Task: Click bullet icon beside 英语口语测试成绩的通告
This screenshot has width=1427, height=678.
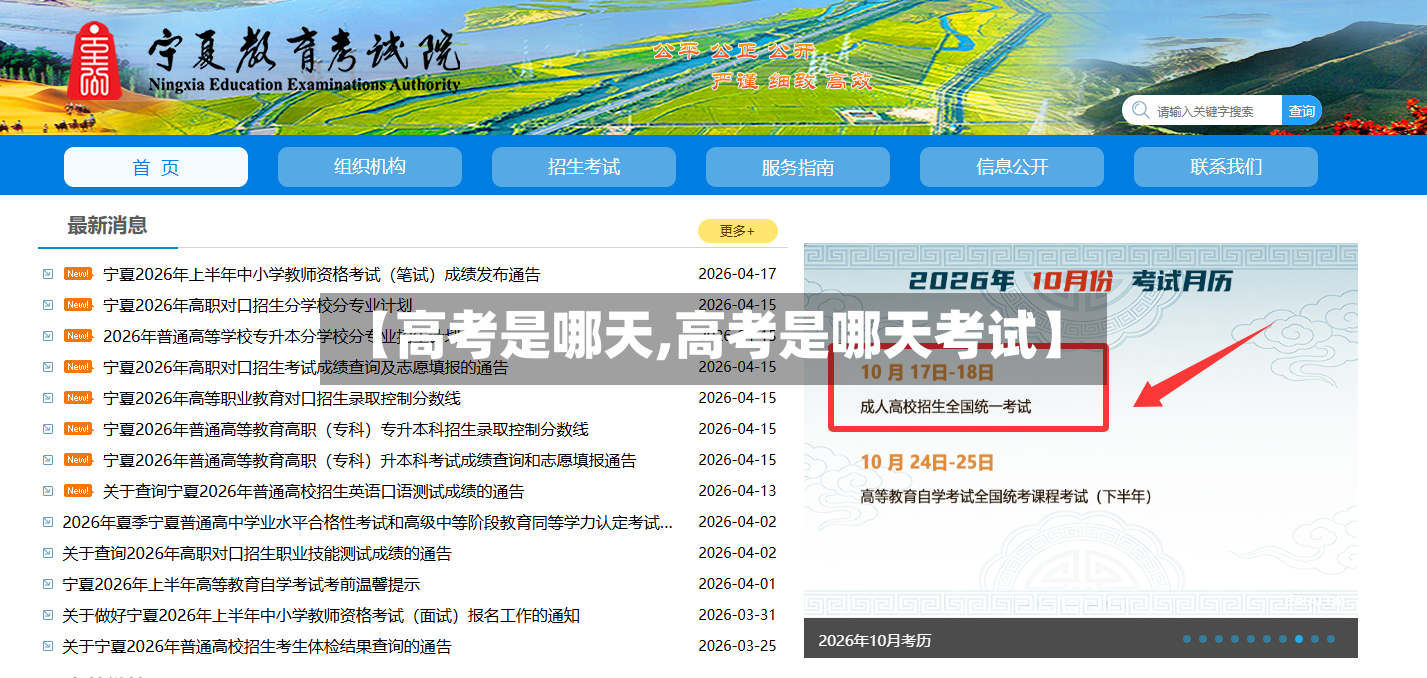Action: pyautogui.click(x=48, y=491)
